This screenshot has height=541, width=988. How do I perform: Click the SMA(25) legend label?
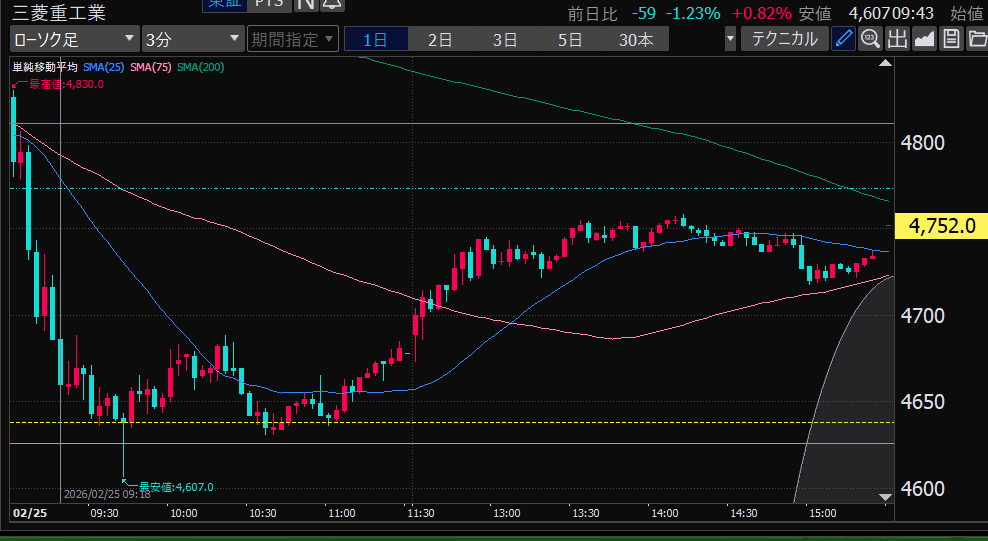104,67
